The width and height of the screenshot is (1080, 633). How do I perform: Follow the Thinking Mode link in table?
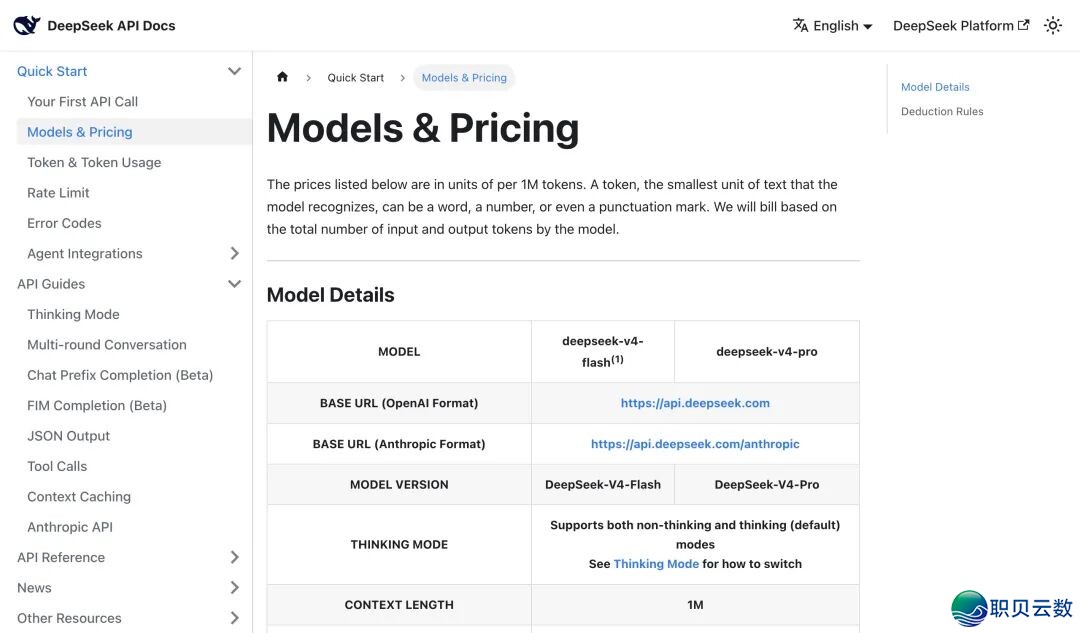[656, 563]
